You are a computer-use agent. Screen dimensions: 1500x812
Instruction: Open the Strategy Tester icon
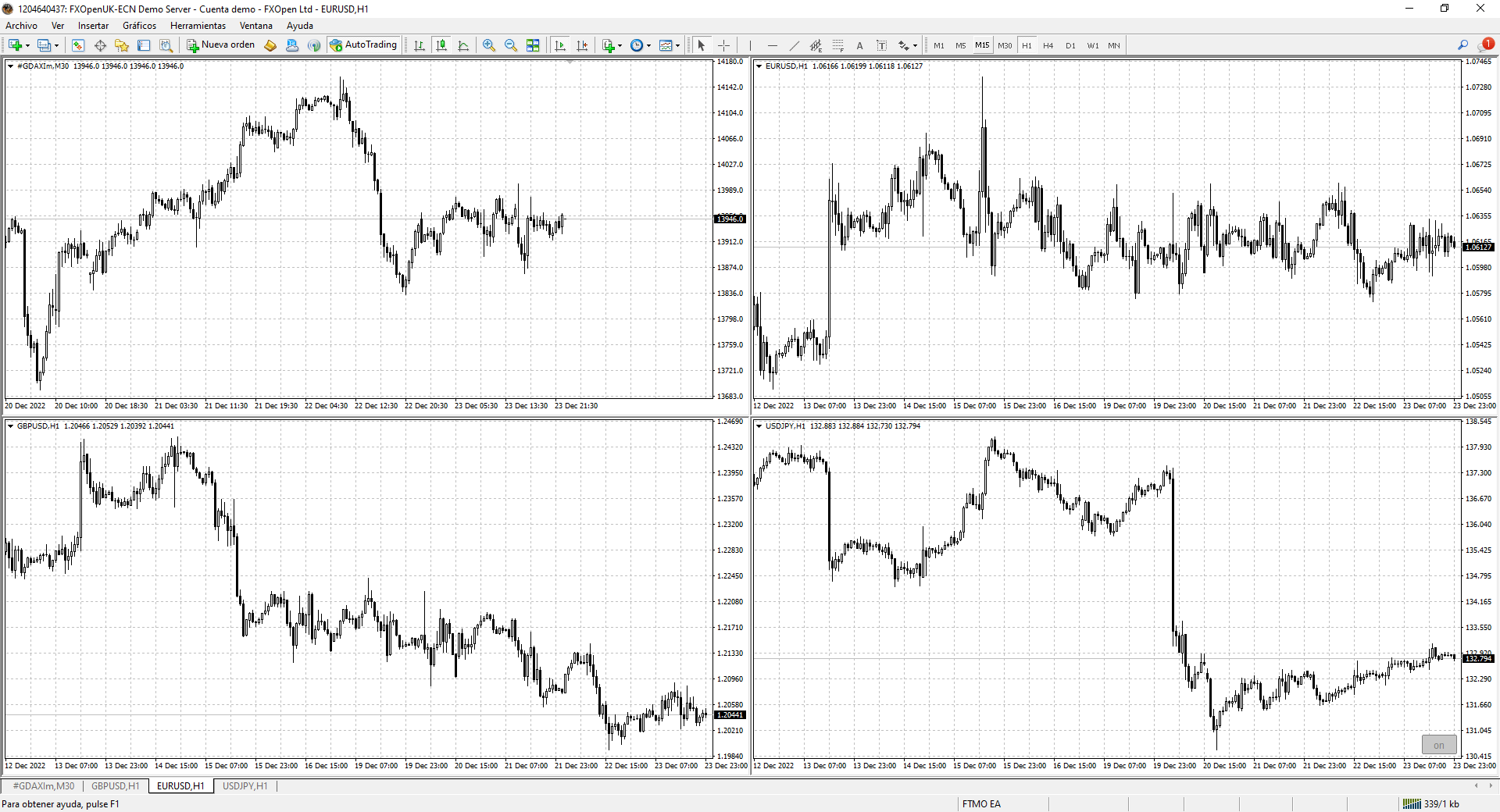166,45
